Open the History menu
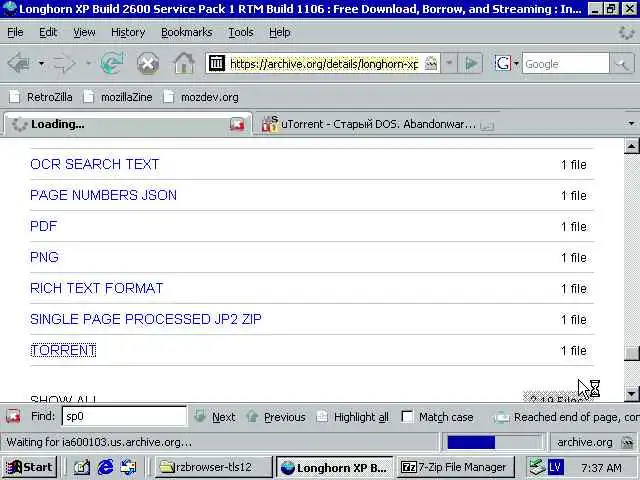This screenshot has height=480, width=640. coord(128,32)
